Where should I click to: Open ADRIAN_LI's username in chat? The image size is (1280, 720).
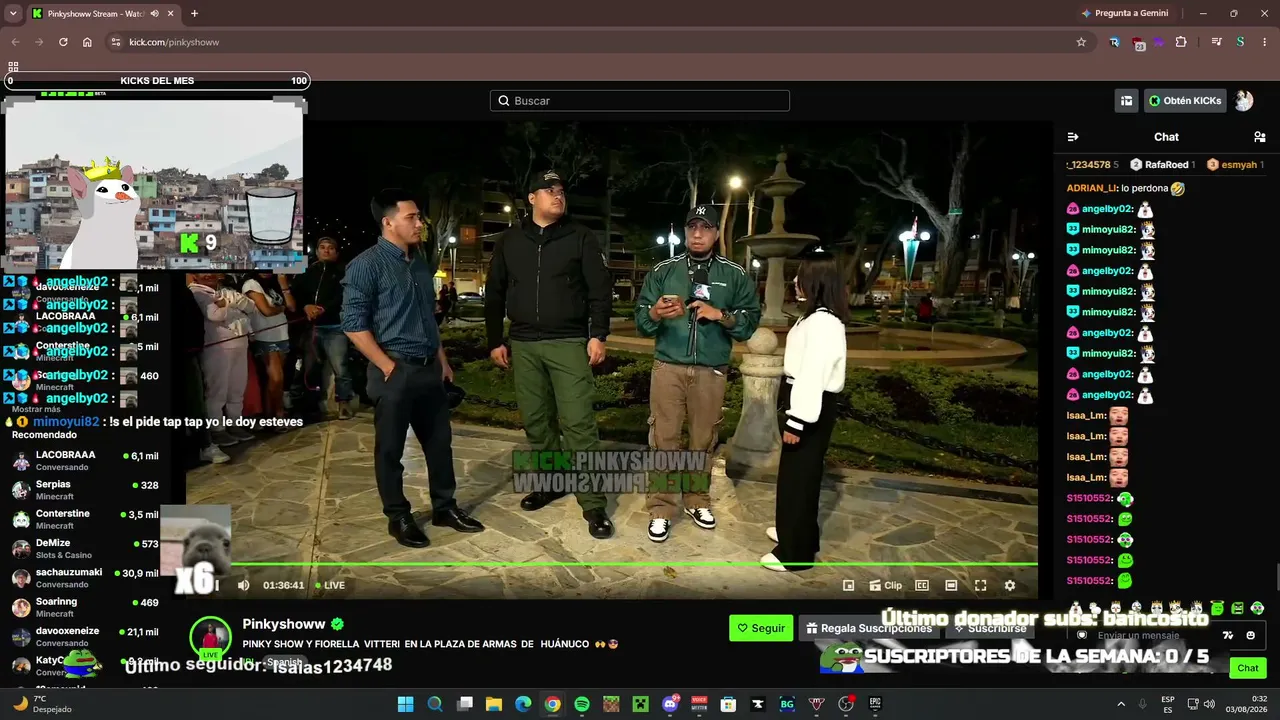[1092, 188]
